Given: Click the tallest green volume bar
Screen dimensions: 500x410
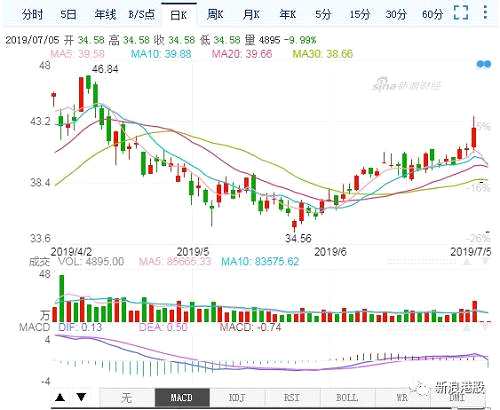Looking at the screenshot, I should tap(62, 298).
